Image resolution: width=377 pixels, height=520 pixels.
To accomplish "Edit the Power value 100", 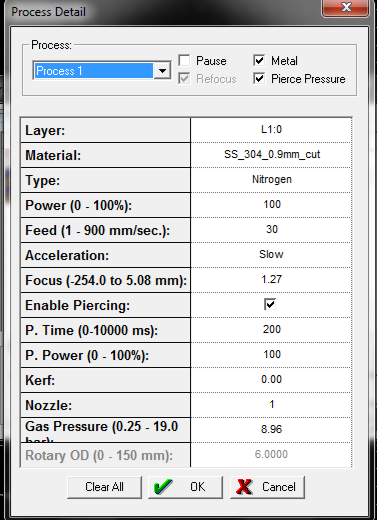I will tap(271, 205).
